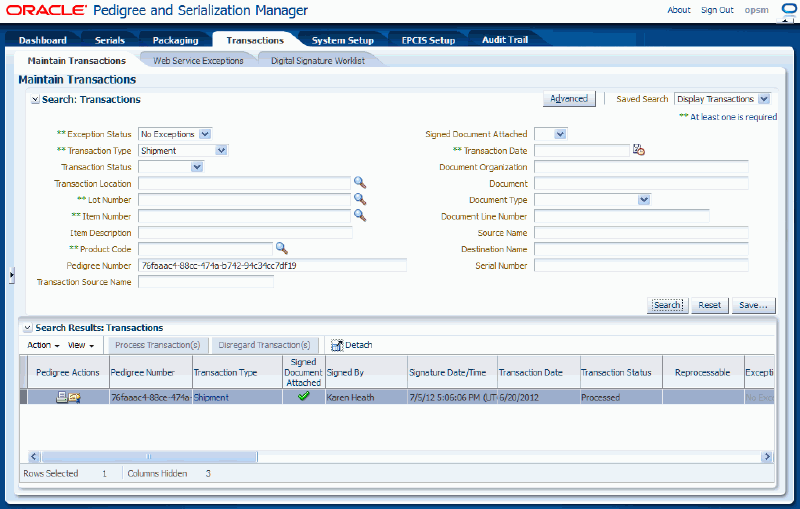
Task: Click the pedigree envelope icon in Shipment row
Action: tap(75, 397)
